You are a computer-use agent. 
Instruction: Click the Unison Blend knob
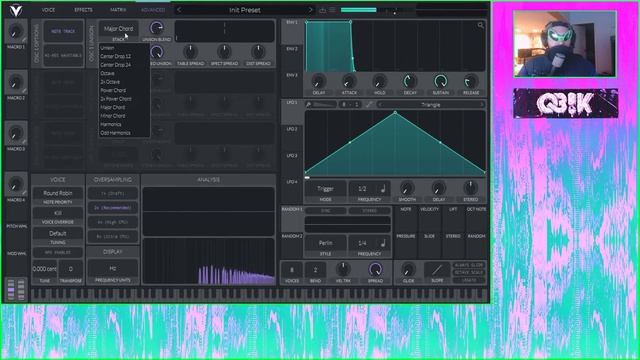pyautogui.click(x=156, y=28)
